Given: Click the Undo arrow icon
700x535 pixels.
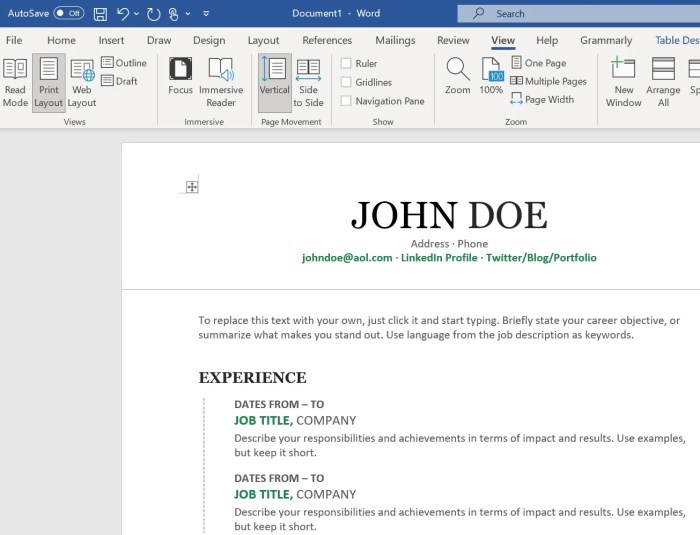Looking at the screenshot, I should [122, 14].
